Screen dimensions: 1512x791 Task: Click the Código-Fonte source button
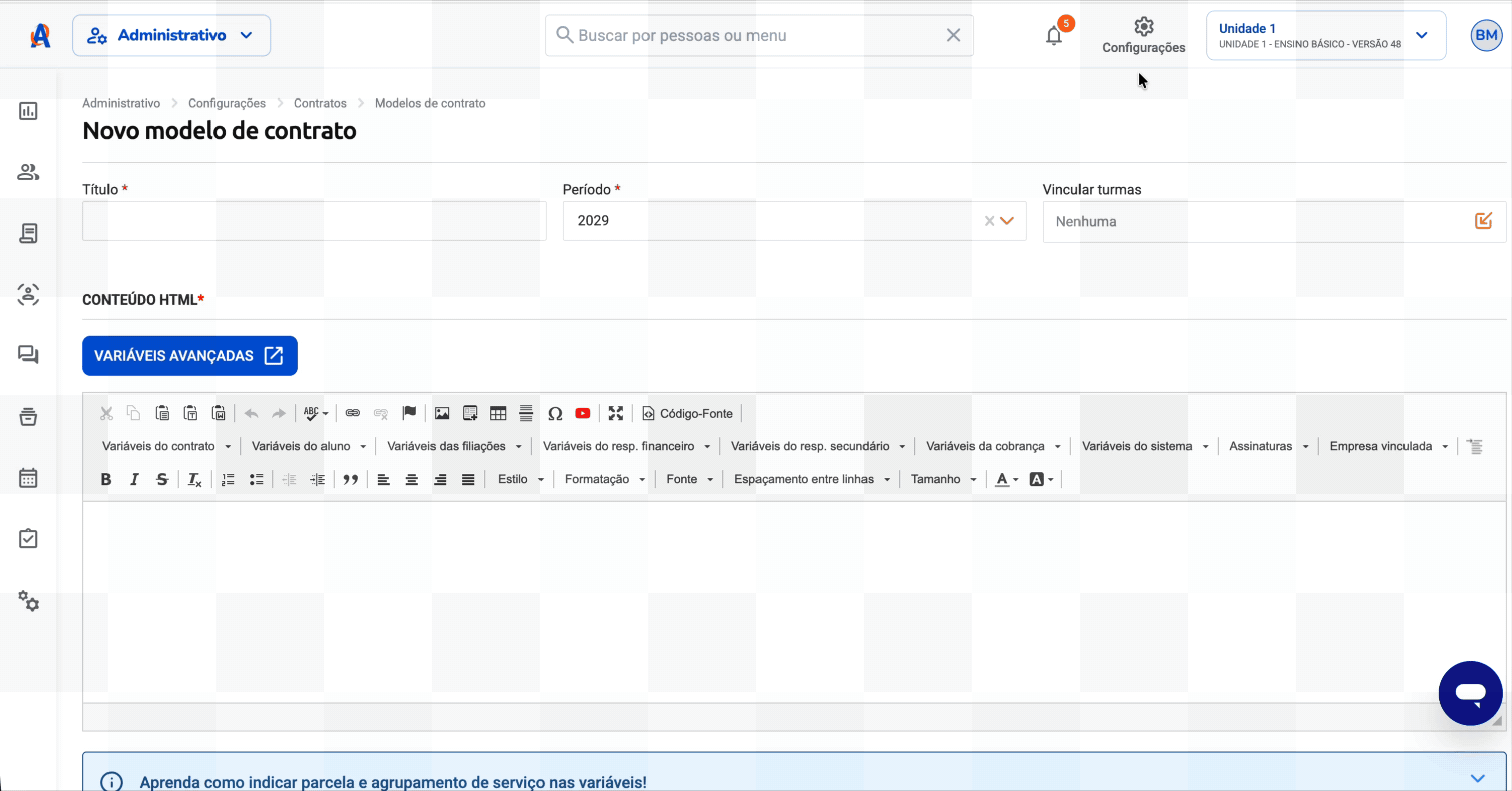(x=687, y=414)
